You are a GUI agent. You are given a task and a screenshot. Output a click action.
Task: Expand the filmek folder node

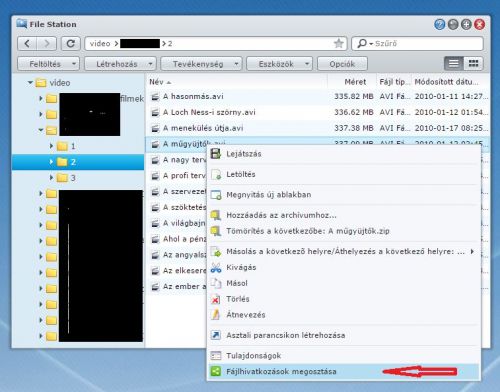pyautogui.click(x=41, y=98)
